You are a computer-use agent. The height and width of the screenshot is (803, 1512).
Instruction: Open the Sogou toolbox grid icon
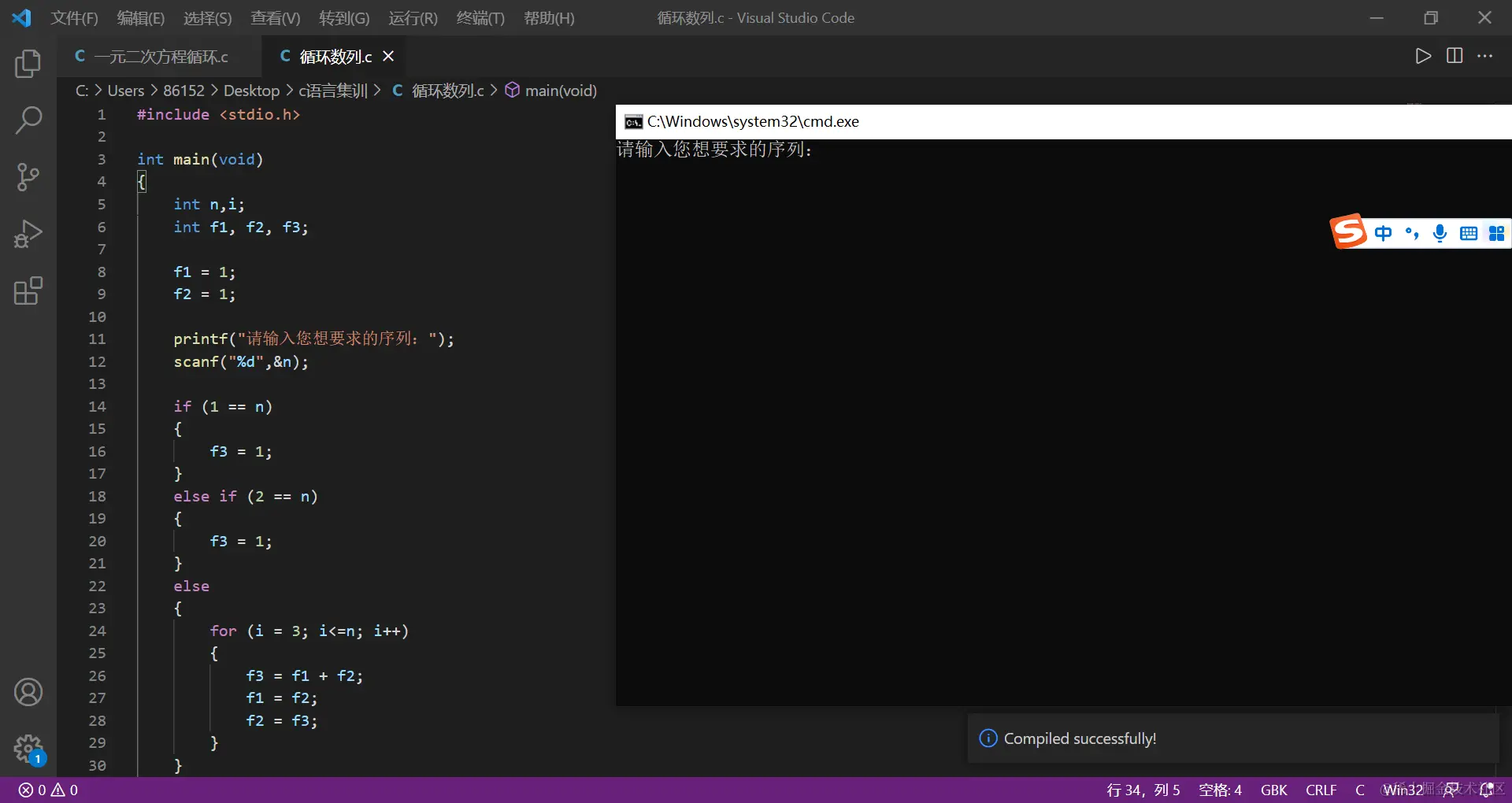pos(1496,233)
